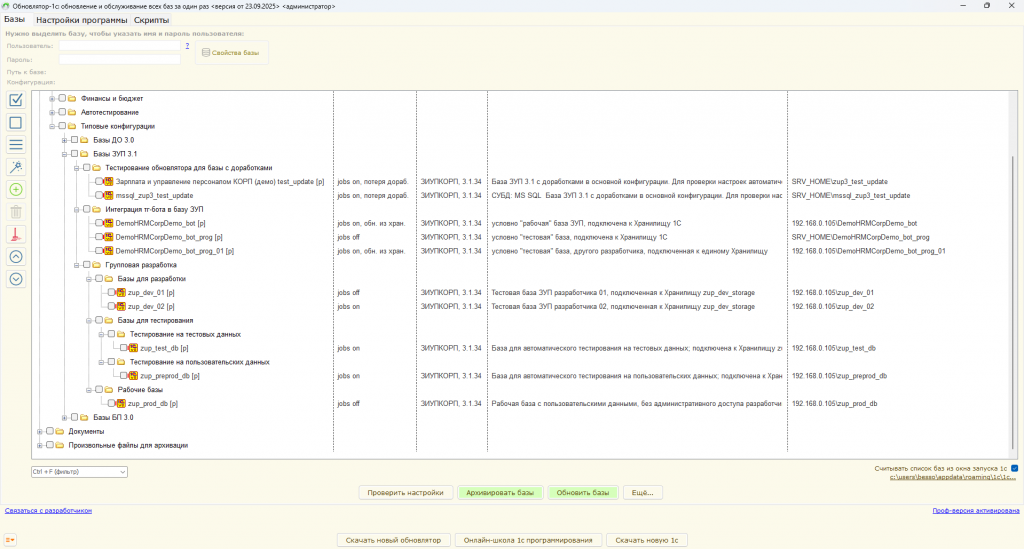Click the 1C icon of zup_prod_db

[x=121, y=403]
